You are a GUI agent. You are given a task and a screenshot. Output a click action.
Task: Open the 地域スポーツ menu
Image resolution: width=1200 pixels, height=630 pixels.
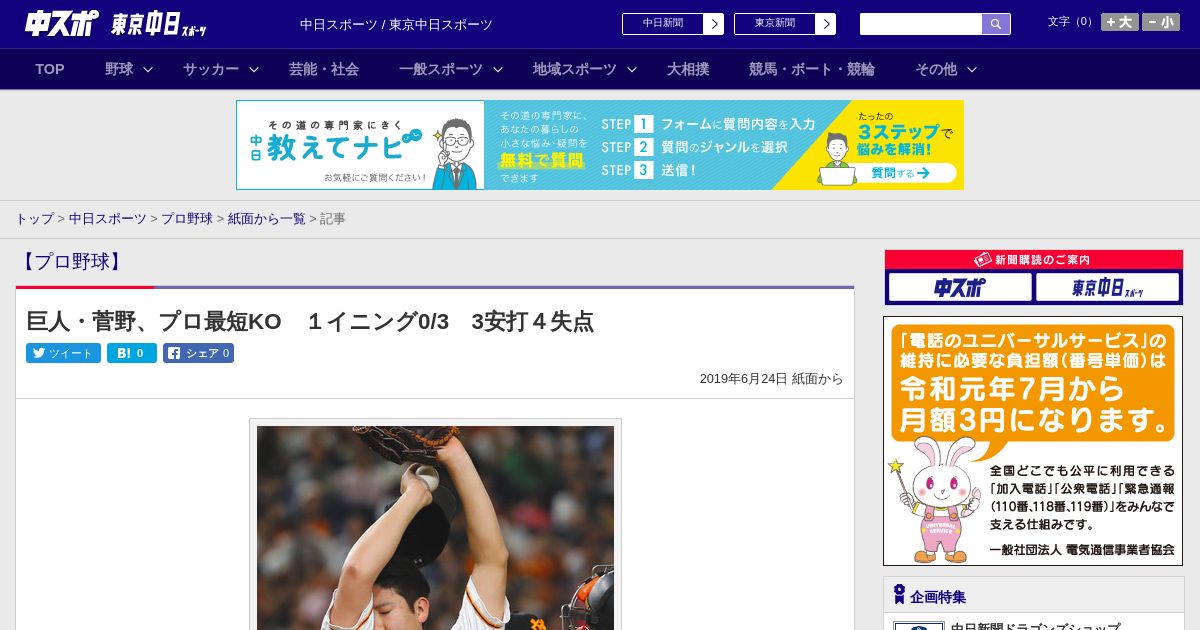tap(575, 69)
